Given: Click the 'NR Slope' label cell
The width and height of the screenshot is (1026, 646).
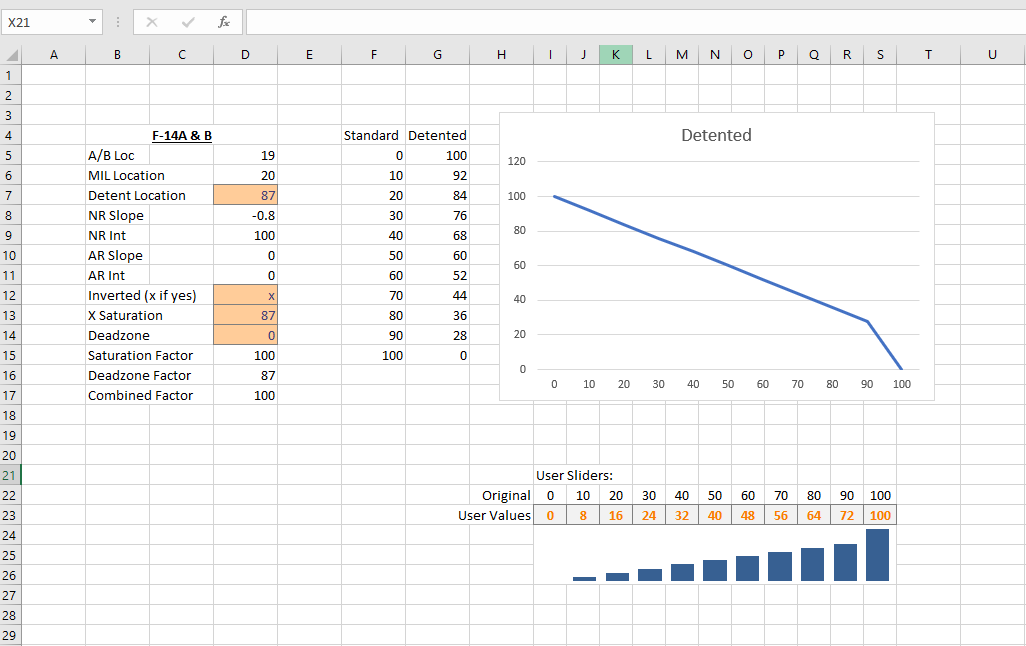Looking at the screenshot, I should [x=117, y=215].
